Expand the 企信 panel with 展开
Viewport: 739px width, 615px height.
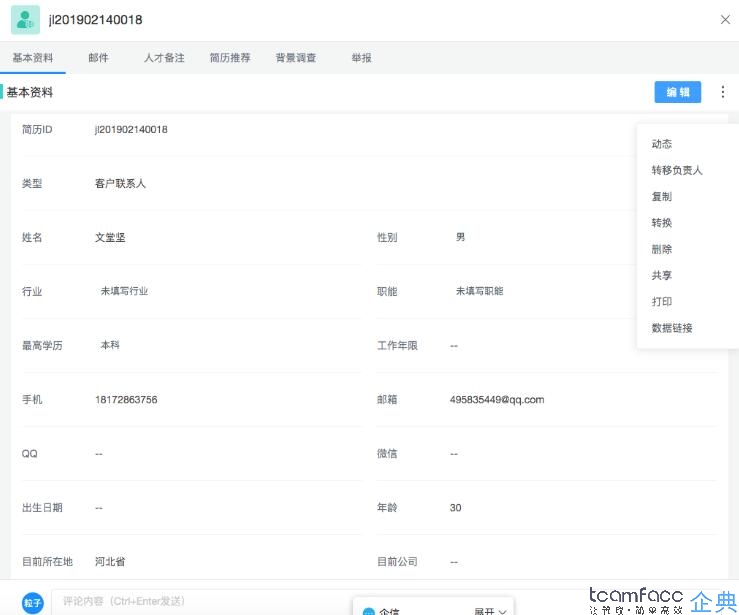coord(490,611)
